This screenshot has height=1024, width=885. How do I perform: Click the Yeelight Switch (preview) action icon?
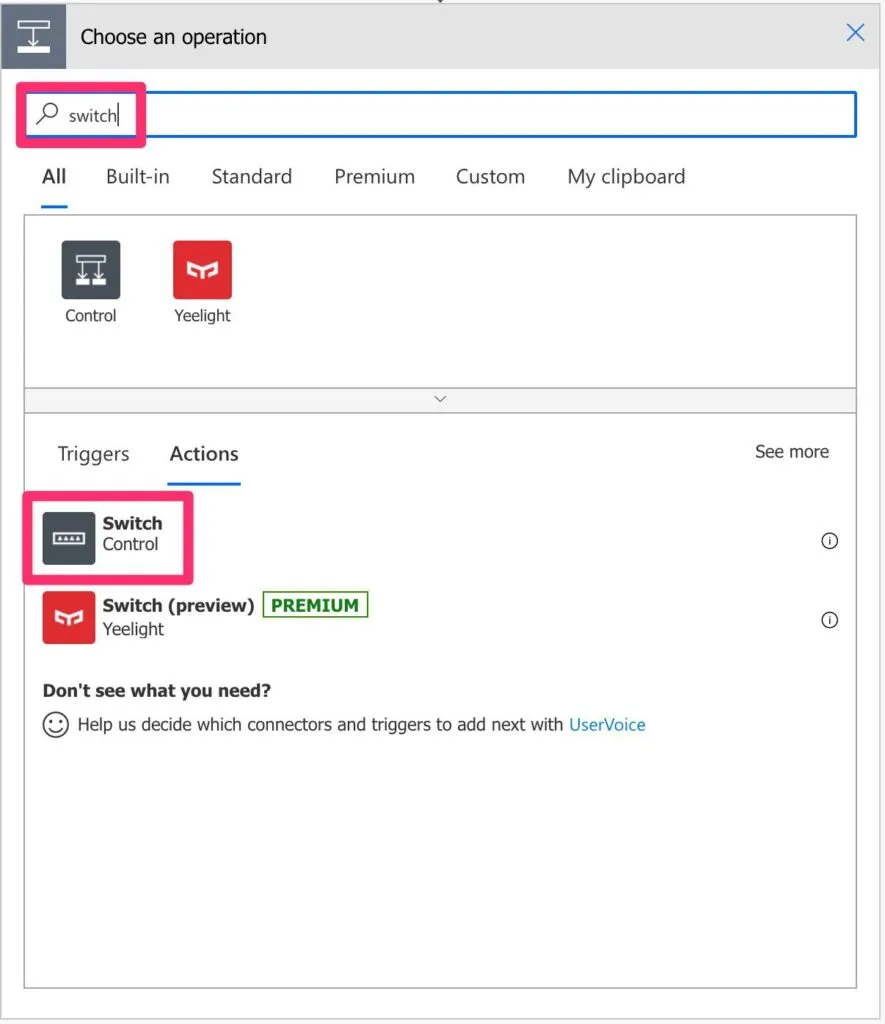(69, 617)
